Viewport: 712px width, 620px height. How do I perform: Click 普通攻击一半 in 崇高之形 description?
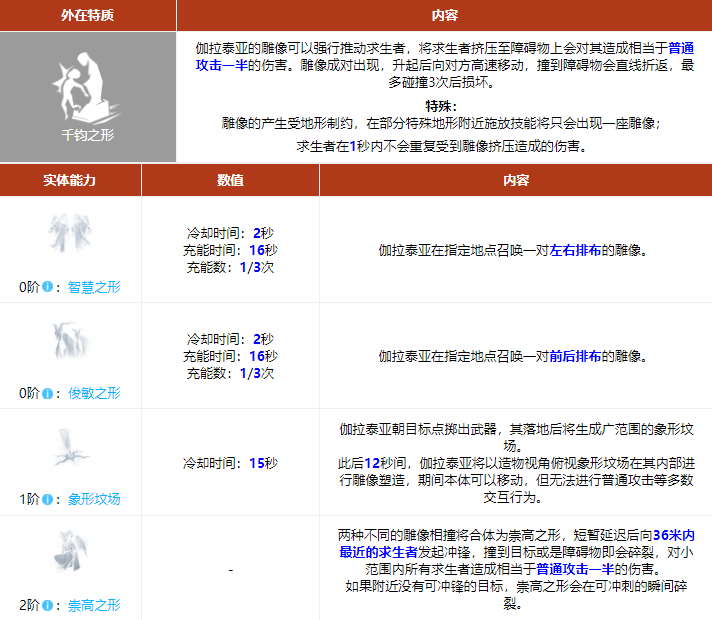tap(575, 569)
